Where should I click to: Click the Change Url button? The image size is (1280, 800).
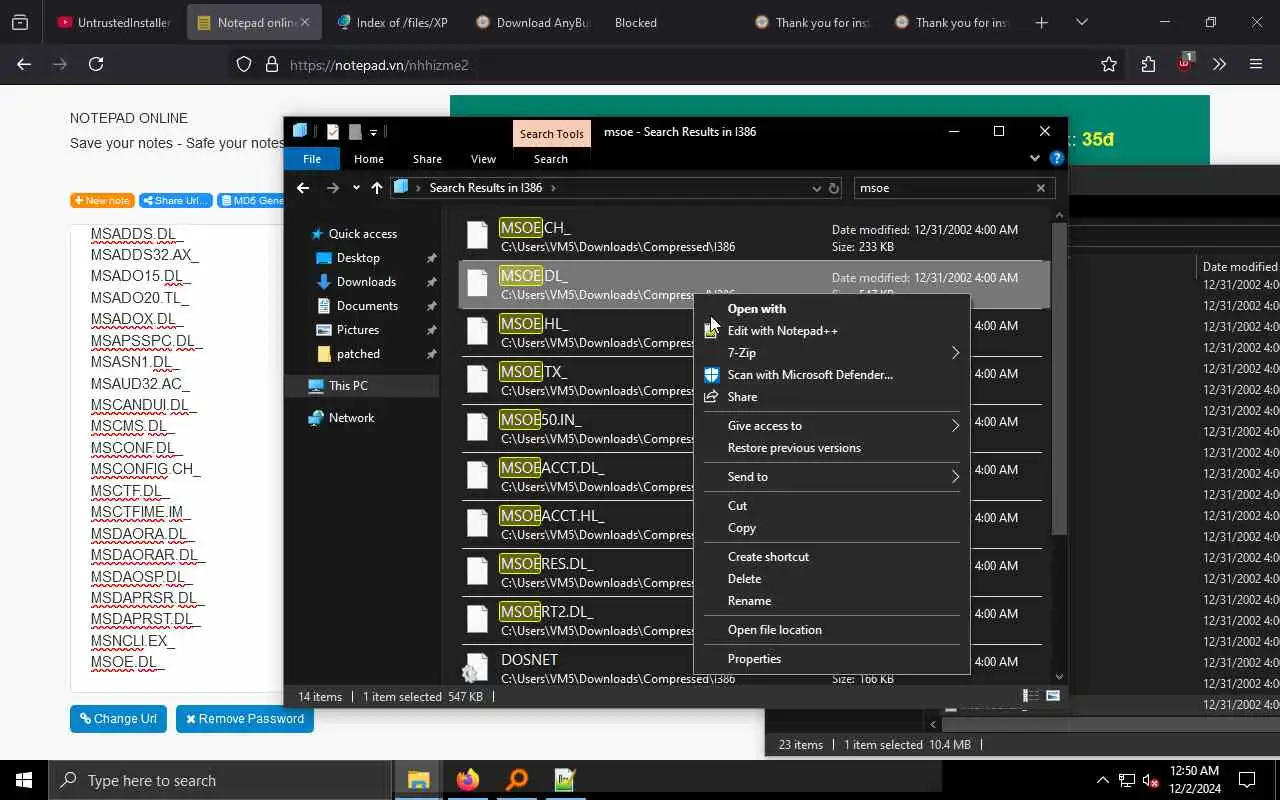(118, 719)
